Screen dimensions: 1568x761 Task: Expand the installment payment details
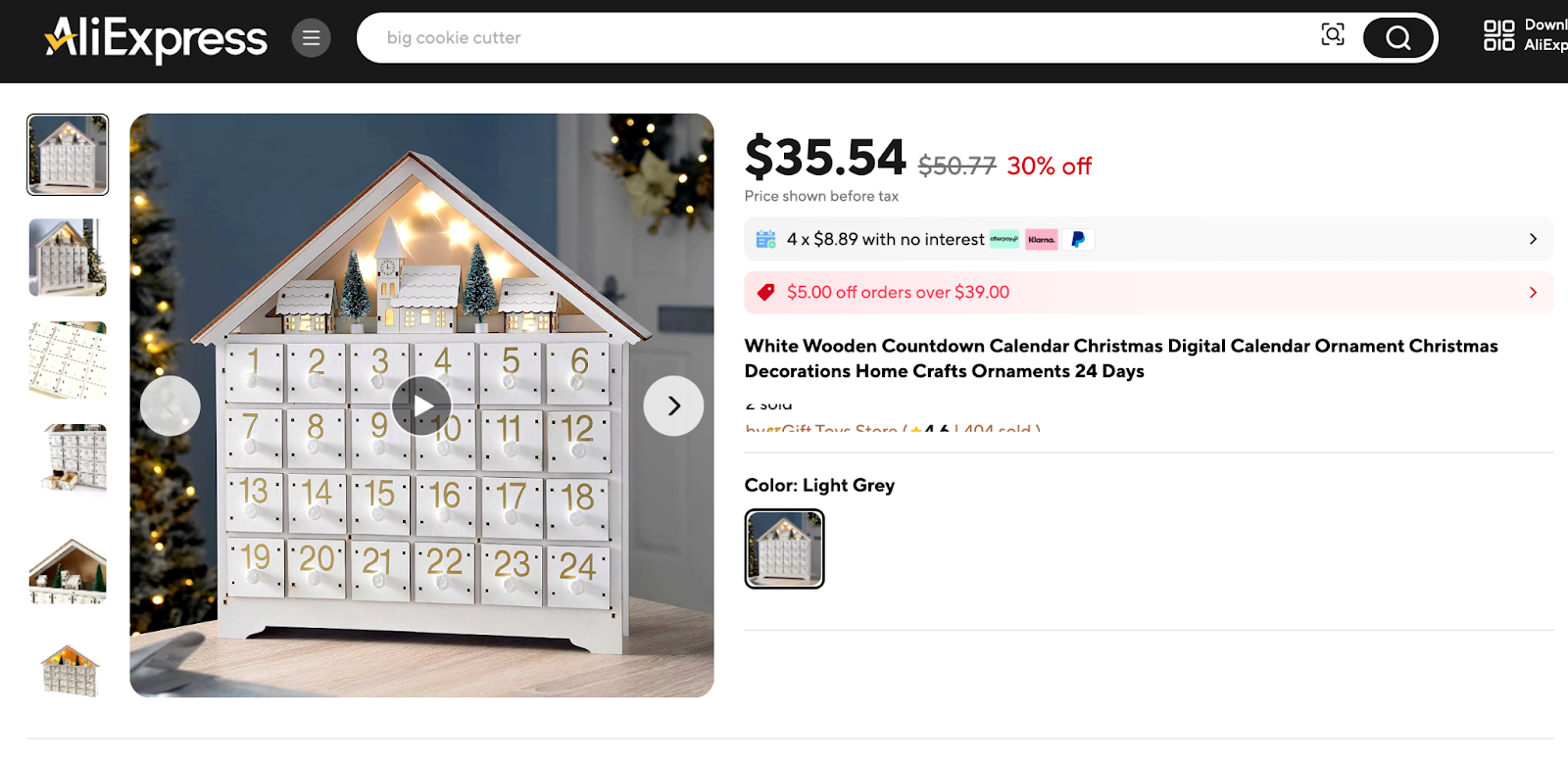coord(1532,238)
